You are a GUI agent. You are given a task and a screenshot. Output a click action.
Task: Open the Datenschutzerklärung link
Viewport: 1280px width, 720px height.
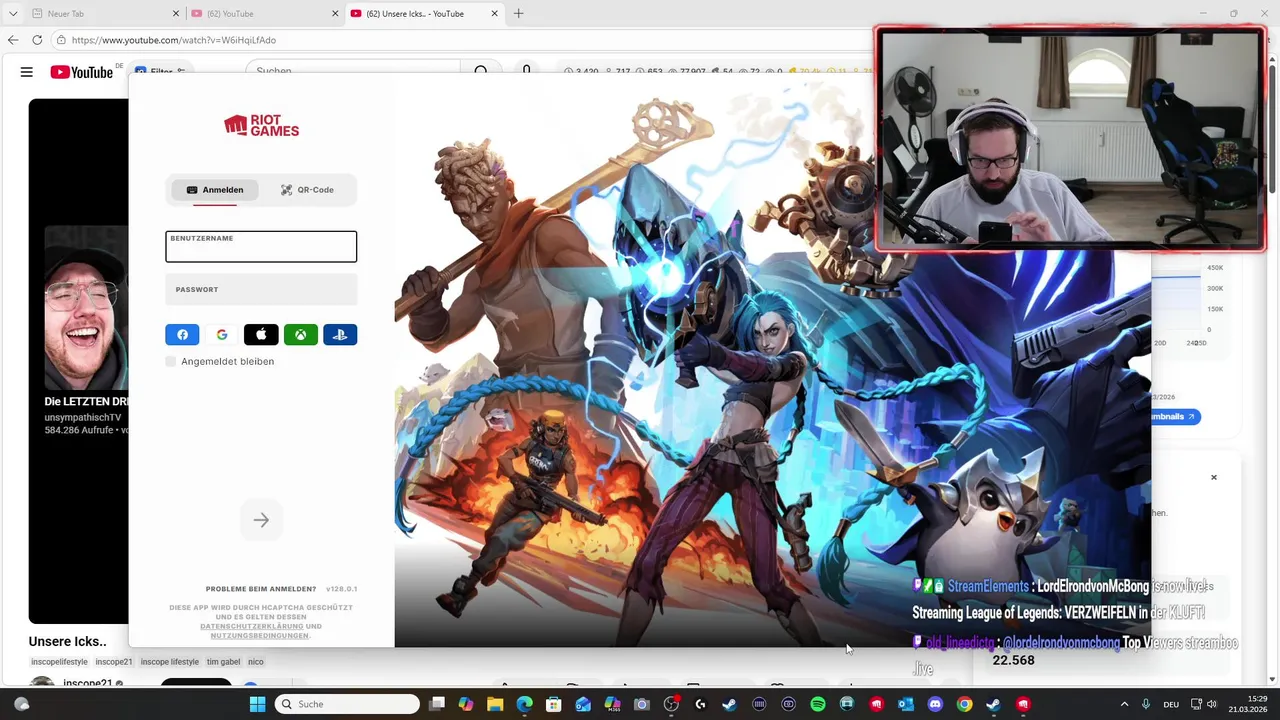(x=252, y=626)
